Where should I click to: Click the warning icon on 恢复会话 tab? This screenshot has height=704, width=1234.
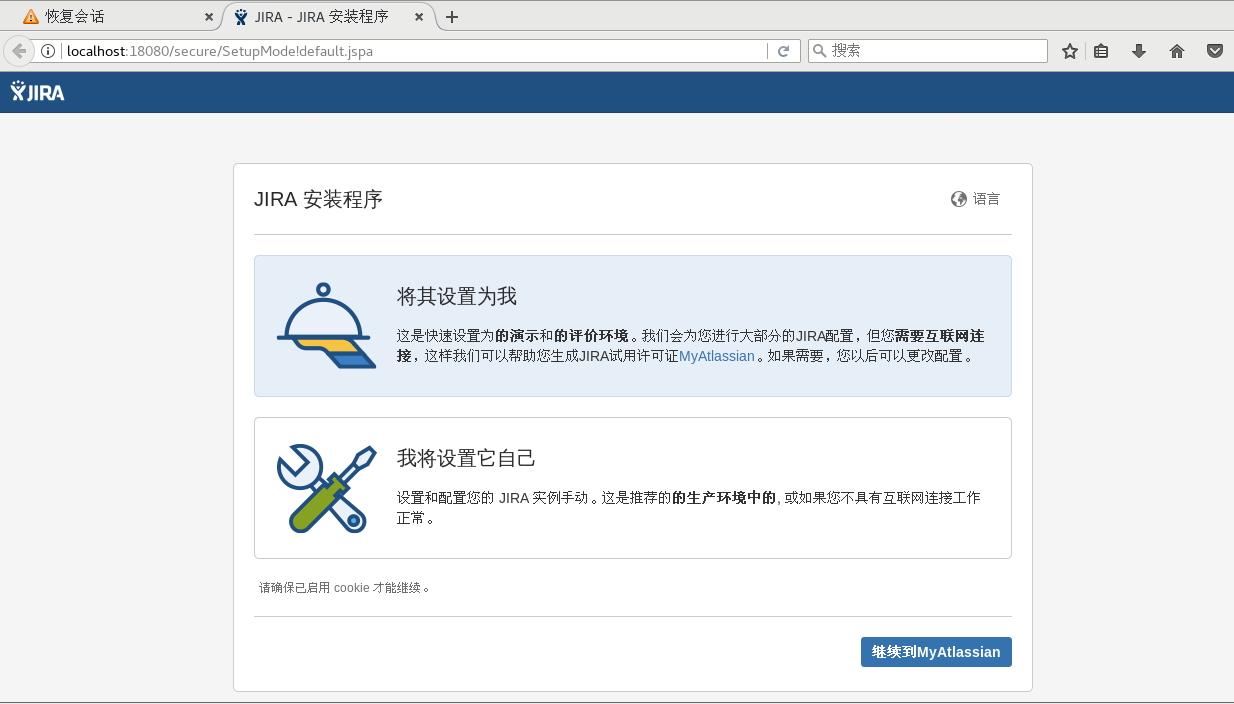tap(31, 17)
